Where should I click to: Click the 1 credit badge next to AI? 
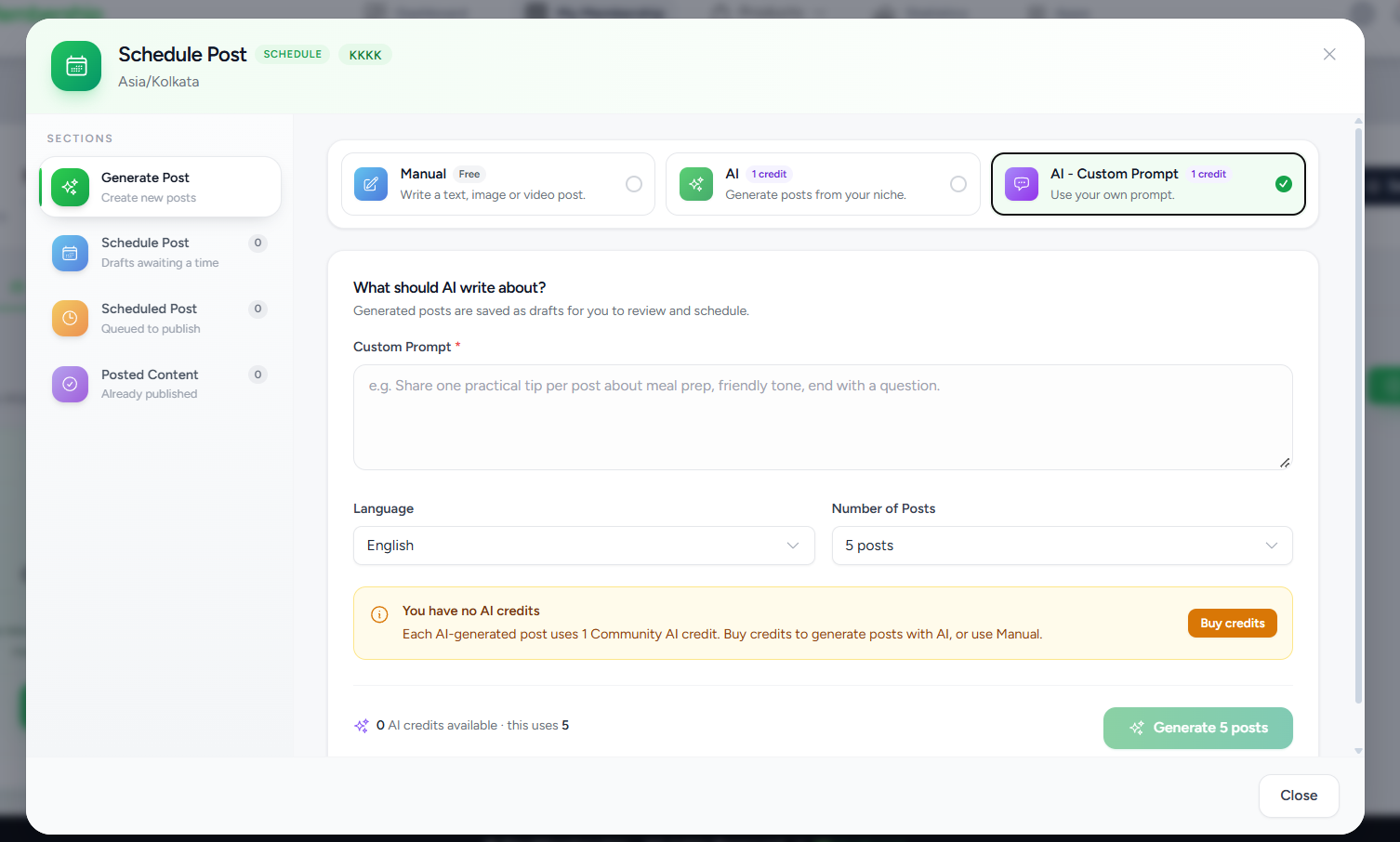[x=769, y=174]
